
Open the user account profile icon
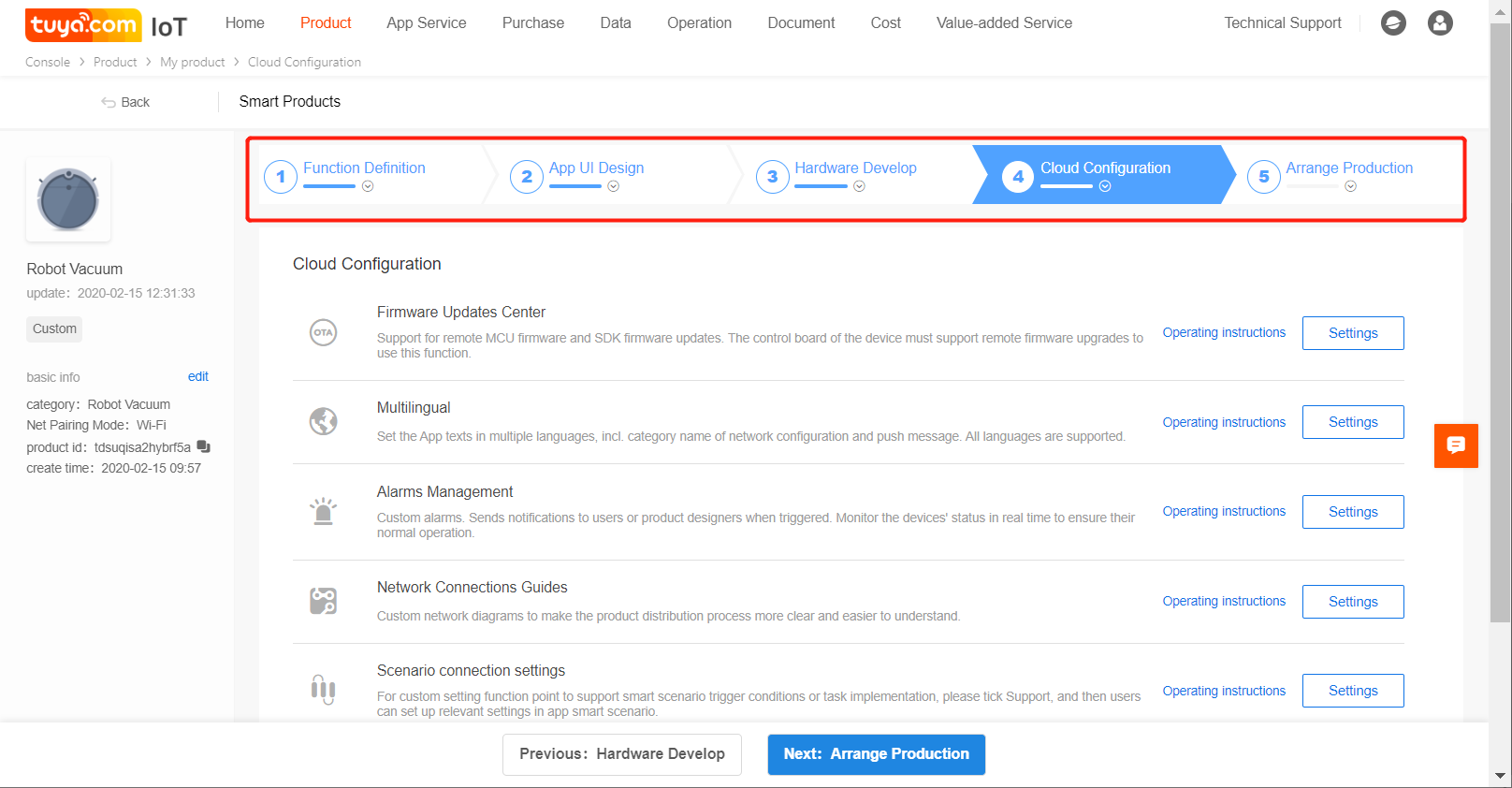1440,23
